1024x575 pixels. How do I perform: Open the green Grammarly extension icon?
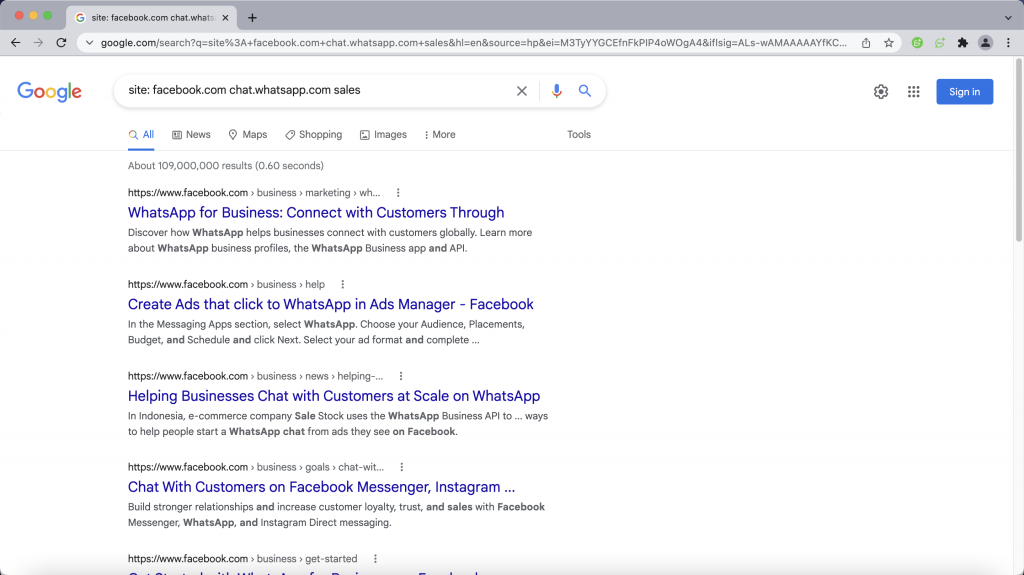(x=917, y=42)
